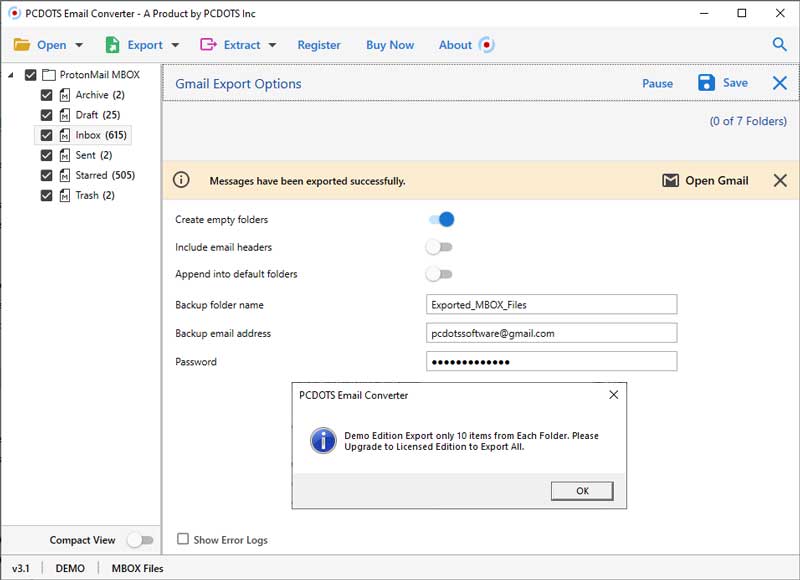Viewport: 800px width, 580px height.
Task: Collapse the ProtonMail MBOX tree node
Action: [x=11, y=75]
